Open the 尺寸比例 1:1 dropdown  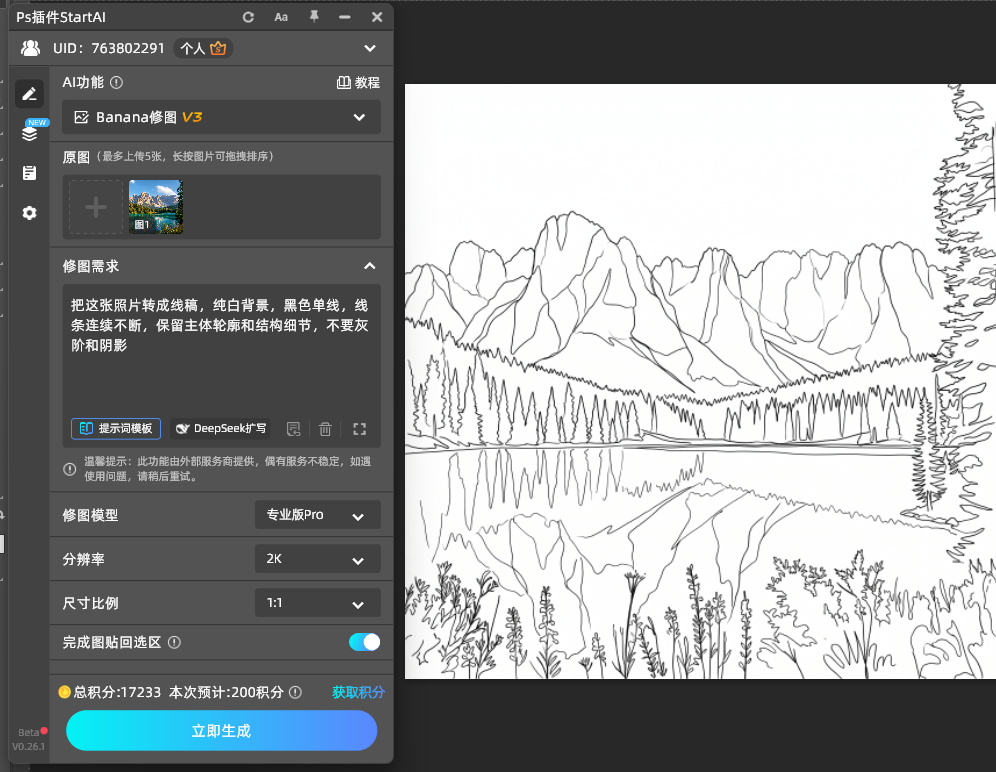click(318, 603)
